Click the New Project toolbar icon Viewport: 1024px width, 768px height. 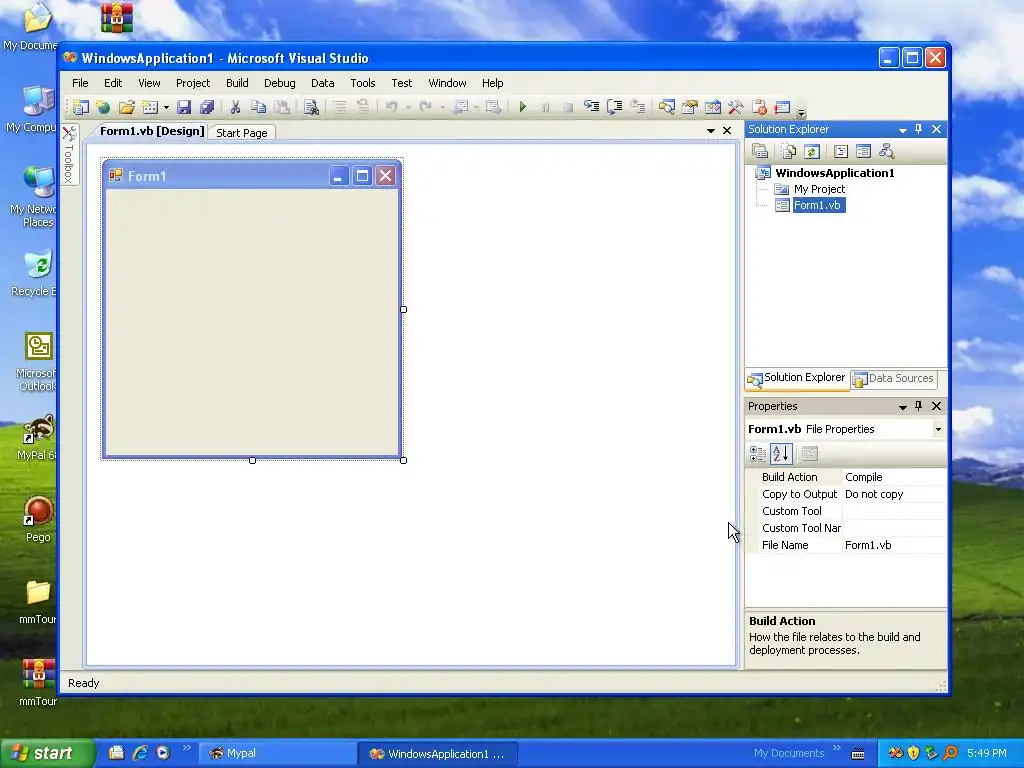(x=81, y=107)
